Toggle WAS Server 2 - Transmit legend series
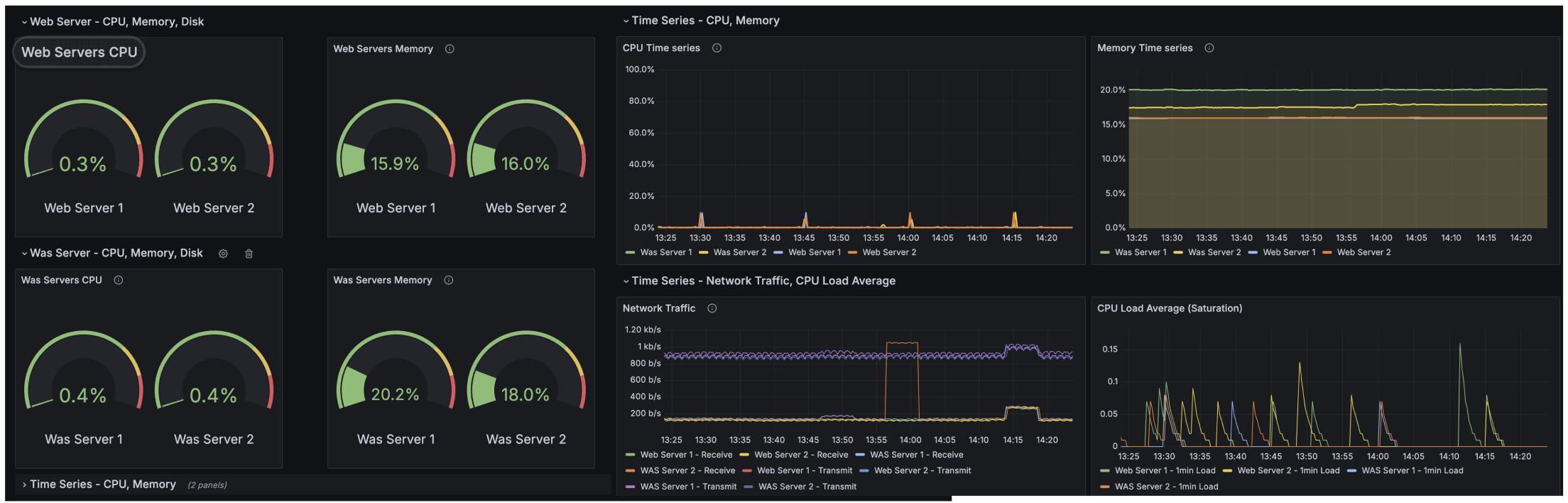Viewport: 1568px width, 503px height. coord(807,487)
